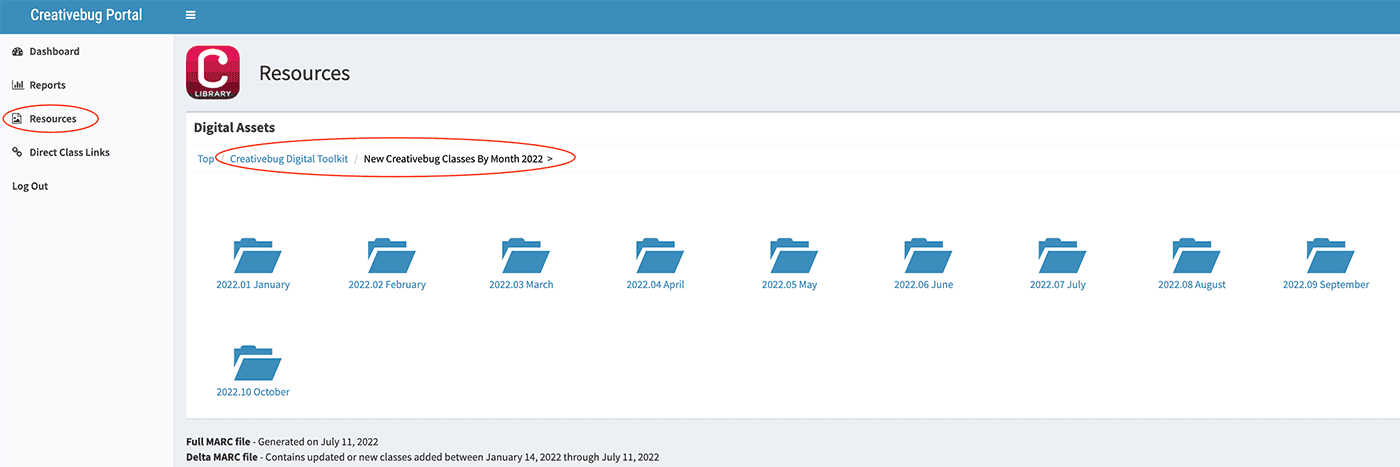Open the August folder icon

[x=1197, y=256]
